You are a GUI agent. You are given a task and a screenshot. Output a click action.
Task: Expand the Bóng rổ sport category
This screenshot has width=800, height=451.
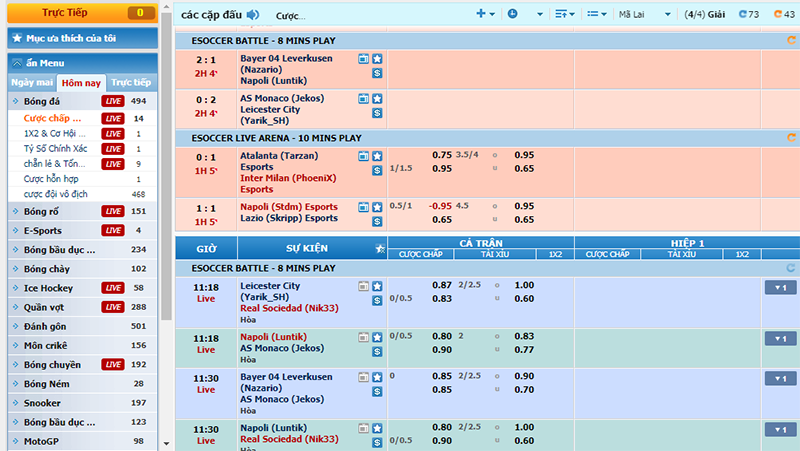click(82, 211)
